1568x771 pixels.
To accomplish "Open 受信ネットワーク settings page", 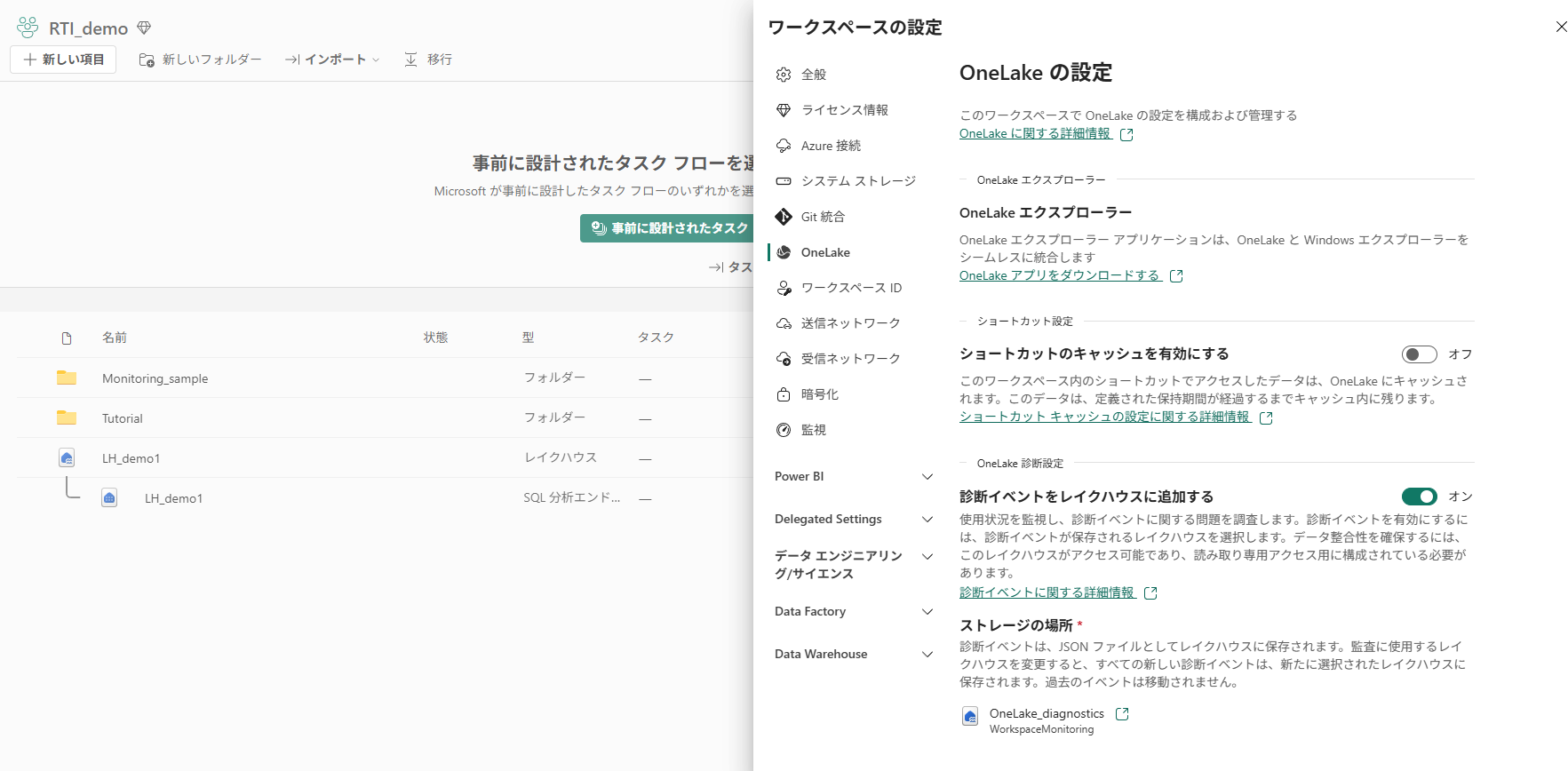I will point(853,359).
